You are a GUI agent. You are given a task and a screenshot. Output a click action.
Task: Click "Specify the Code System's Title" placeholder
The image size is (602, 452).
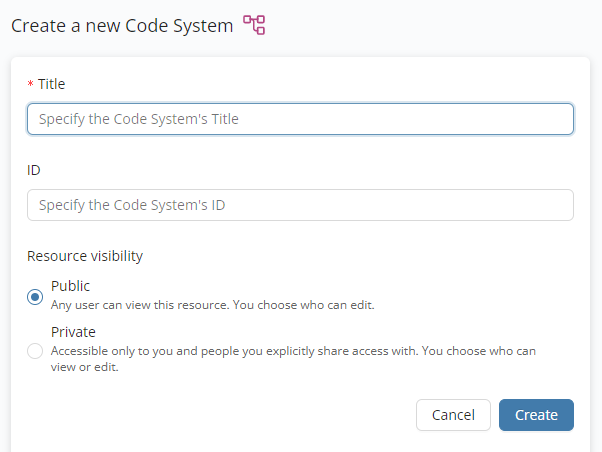(x=139, y=119)
